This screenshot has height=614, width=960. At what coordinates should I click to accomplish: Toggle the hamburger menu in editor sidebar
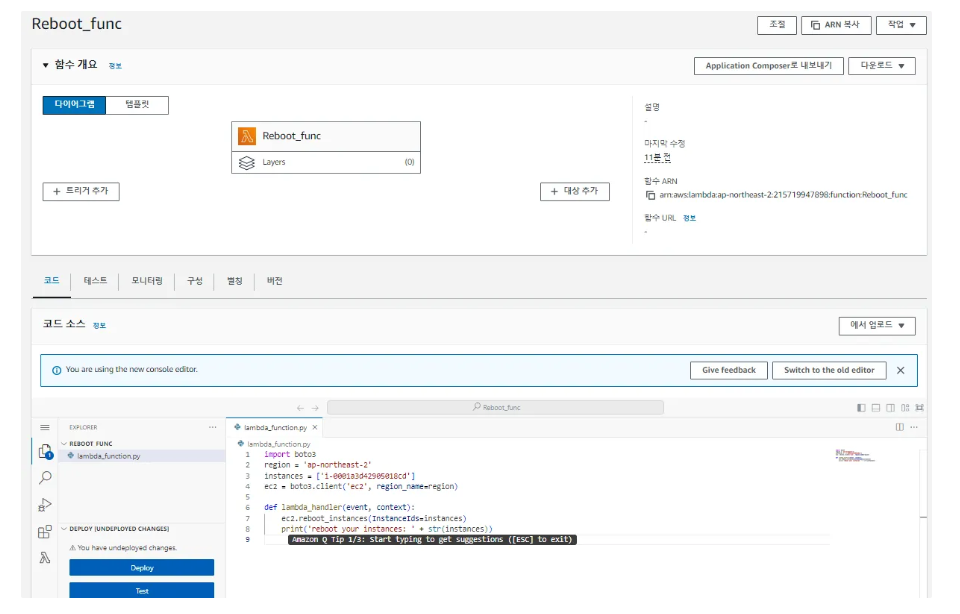[45, 427]
